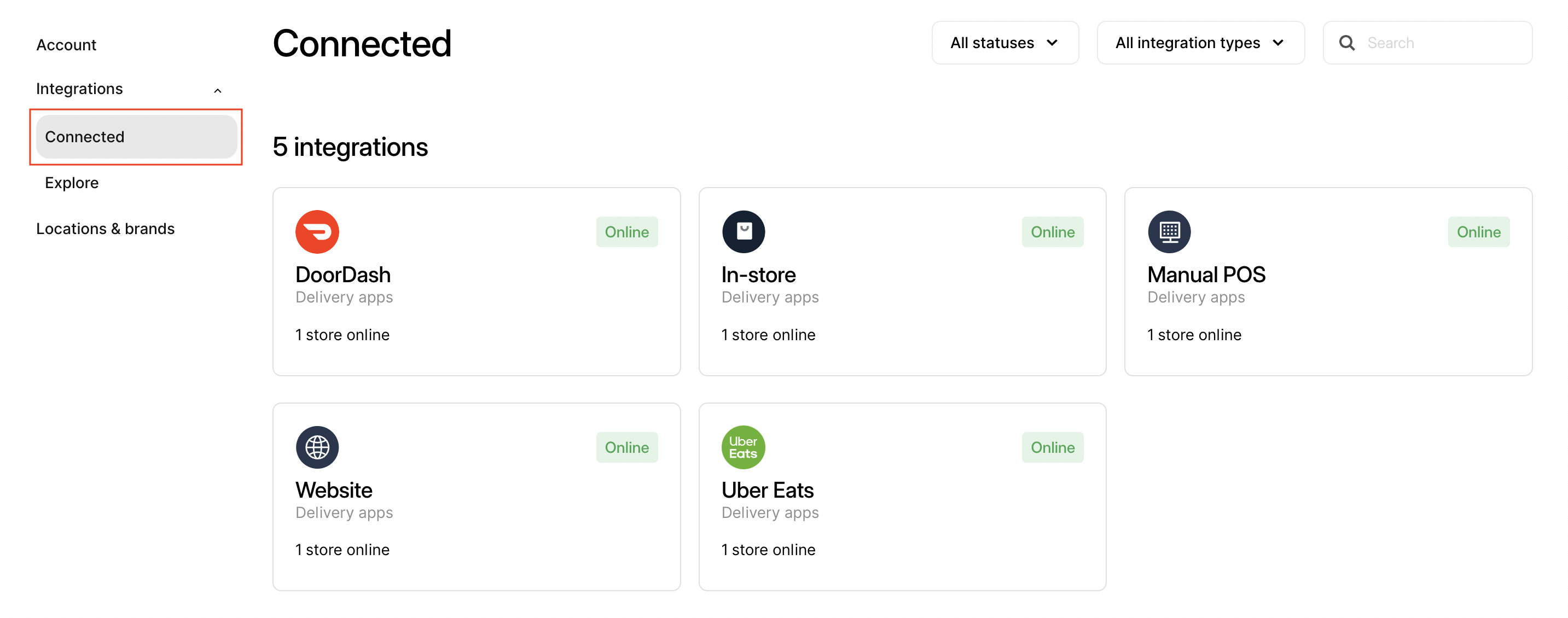Screen dimensions: 1568x618
Task: Click the Manual POS Online status badge
Action: [1478, 232]
